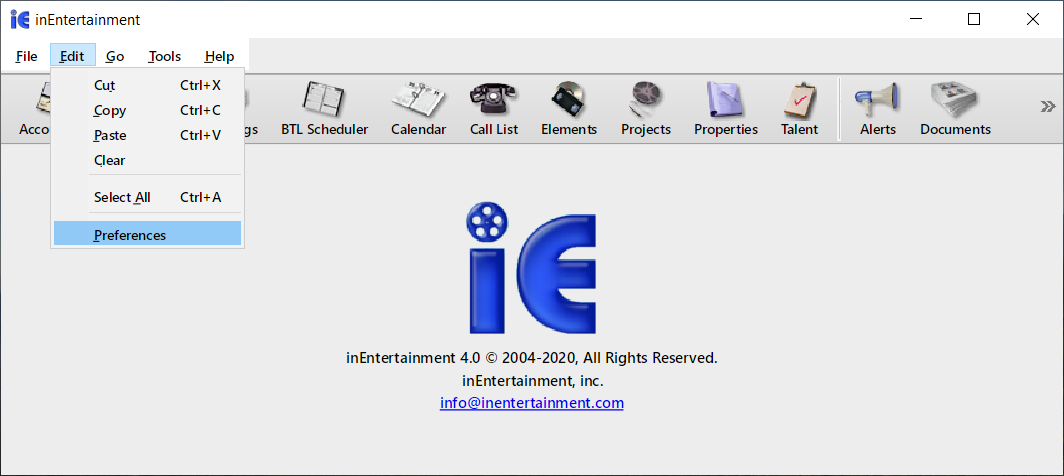Maximize the inEntertainment window
This screenshot has height=476, width=1064.
[x=974, y=19]
